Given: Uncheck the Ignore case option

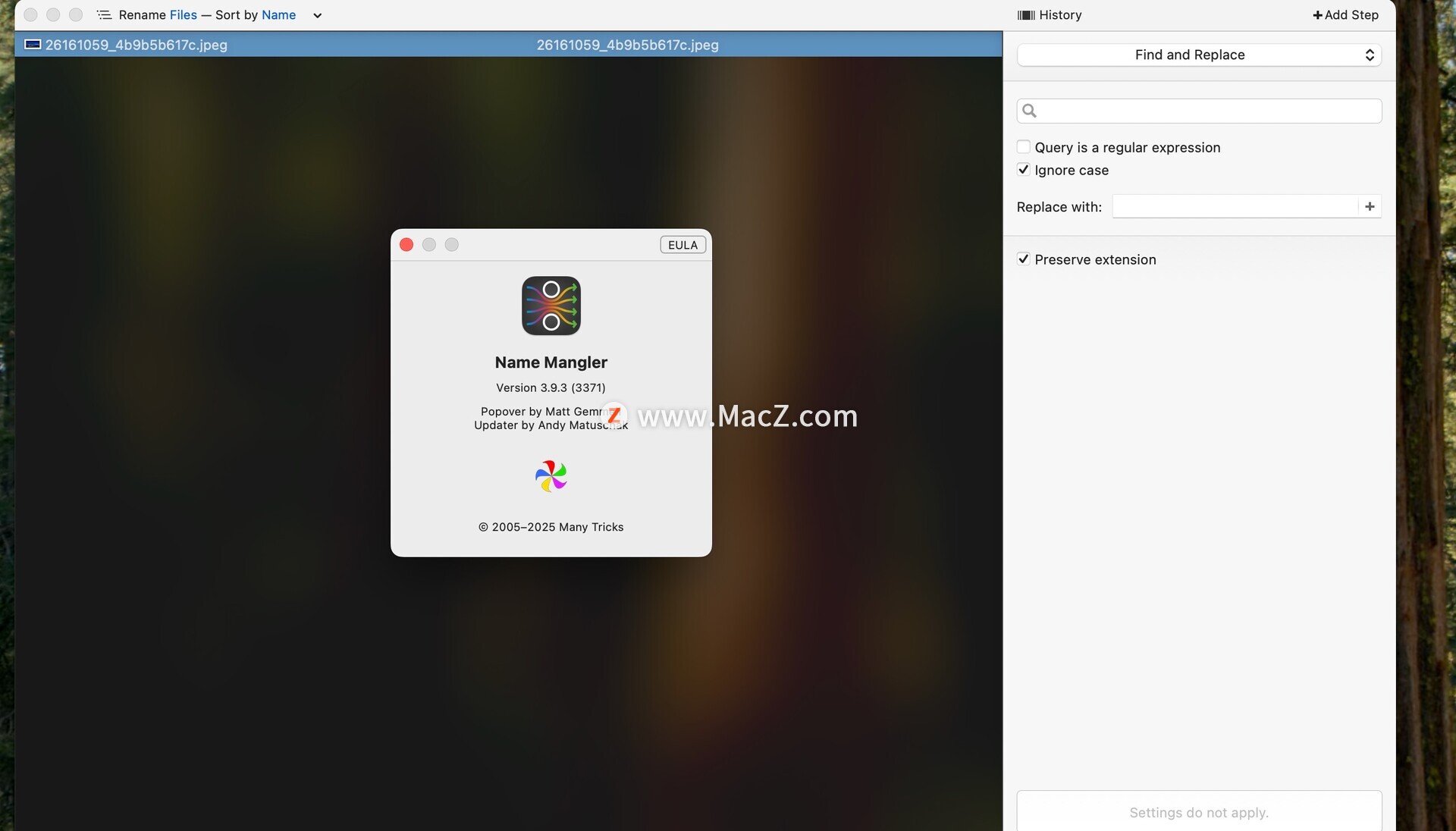Looking at the screenshot, I should pos(1023,170).
